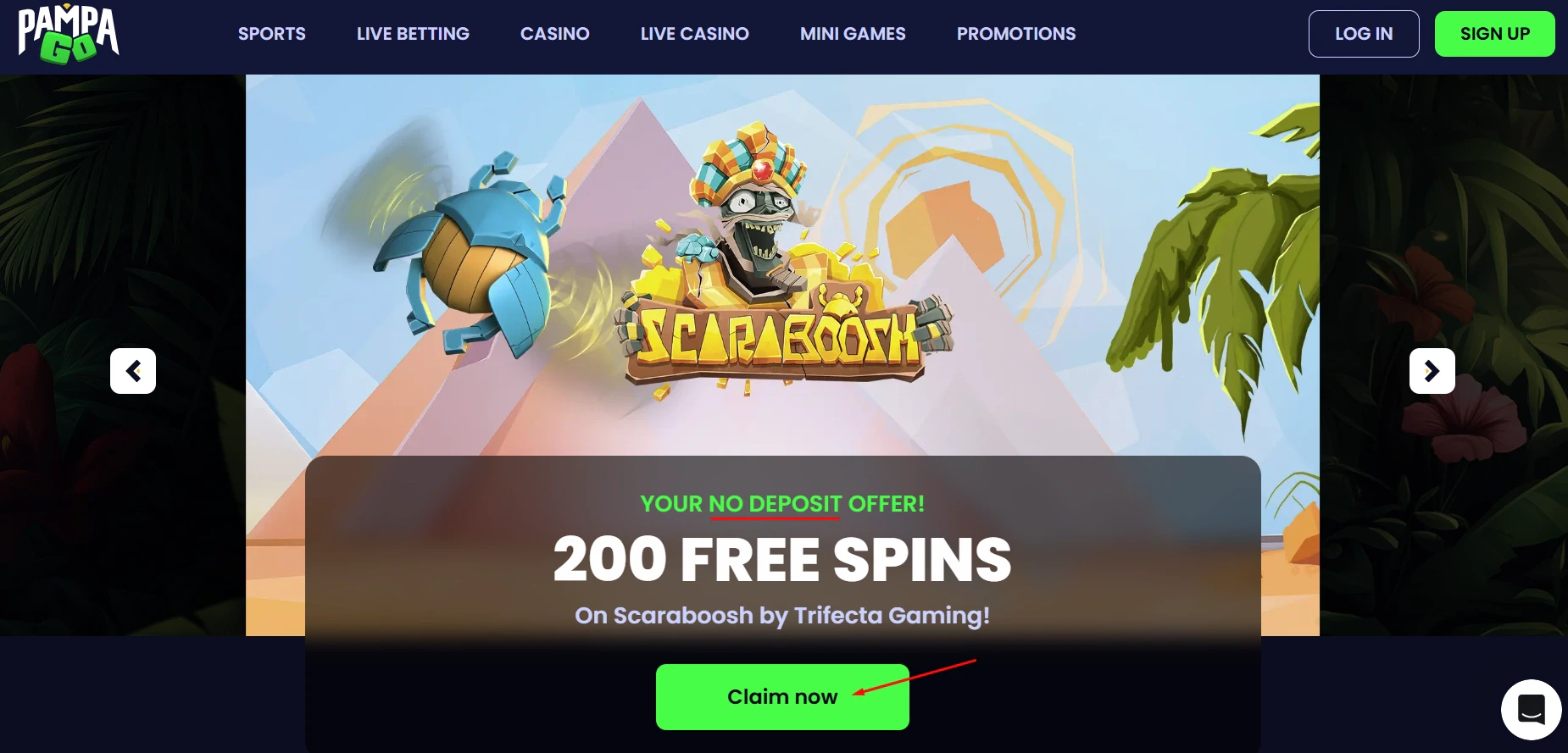Image resolution: width=1568 pixels, height=753 pixels.
Task: Open the Sports section
Action: [272, 34]
